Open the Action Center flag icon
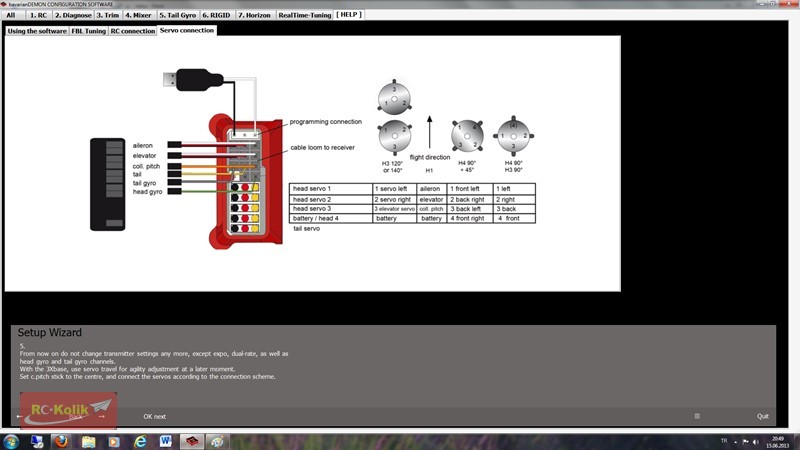This screenshot has width=800, height=450. click(745, 442)
